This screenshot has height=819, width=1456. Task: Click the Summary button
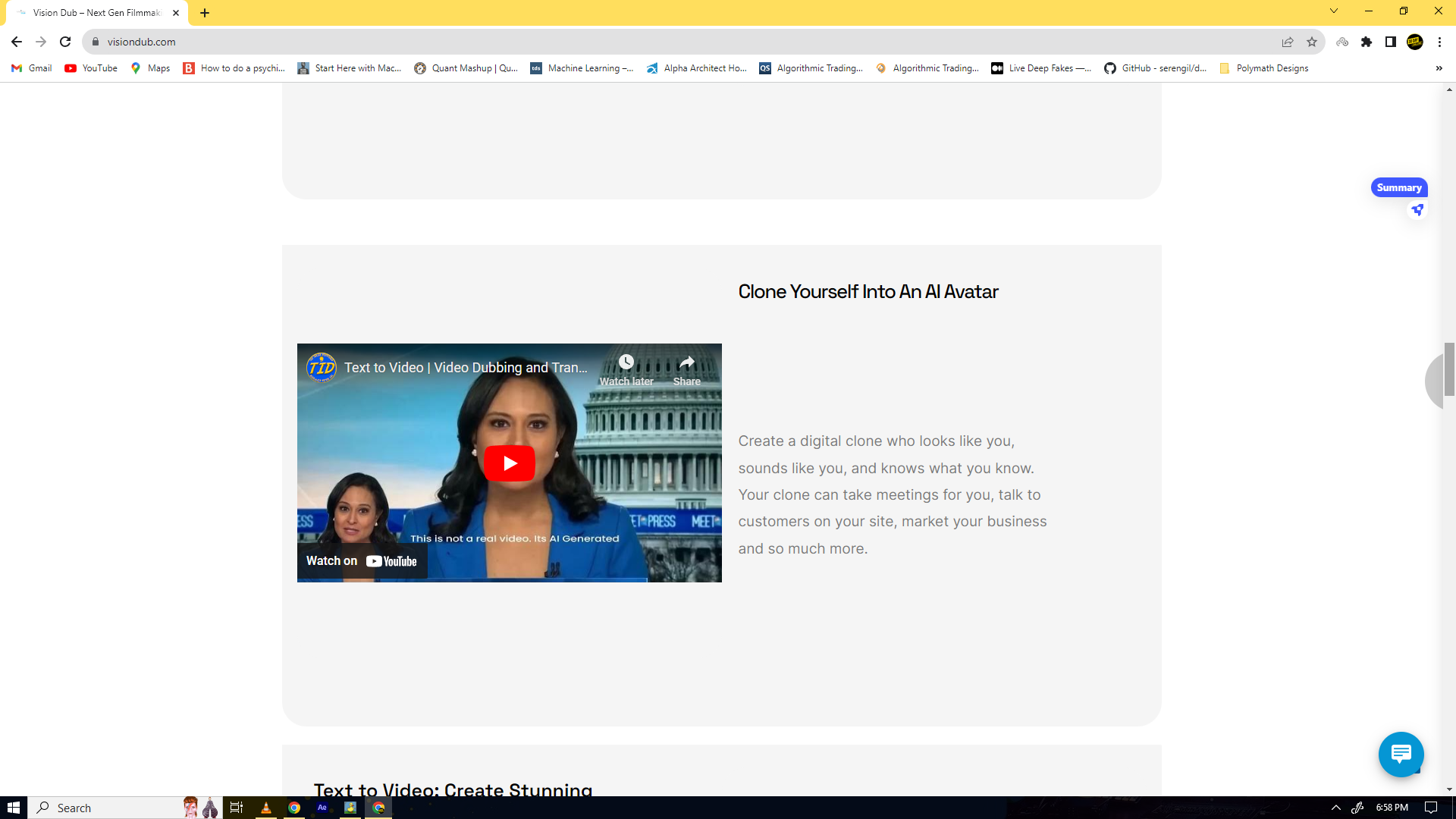point(1398,187)
